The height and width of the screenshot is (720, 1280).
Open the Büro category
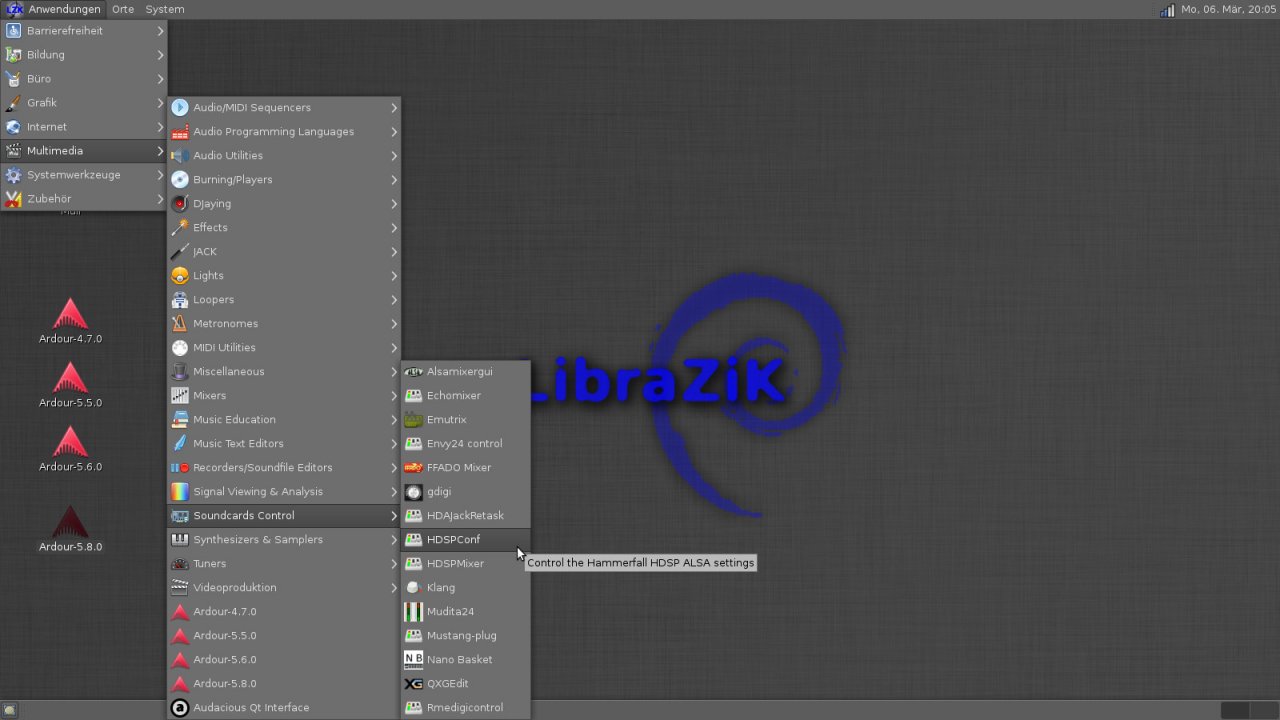pos(84,79)
